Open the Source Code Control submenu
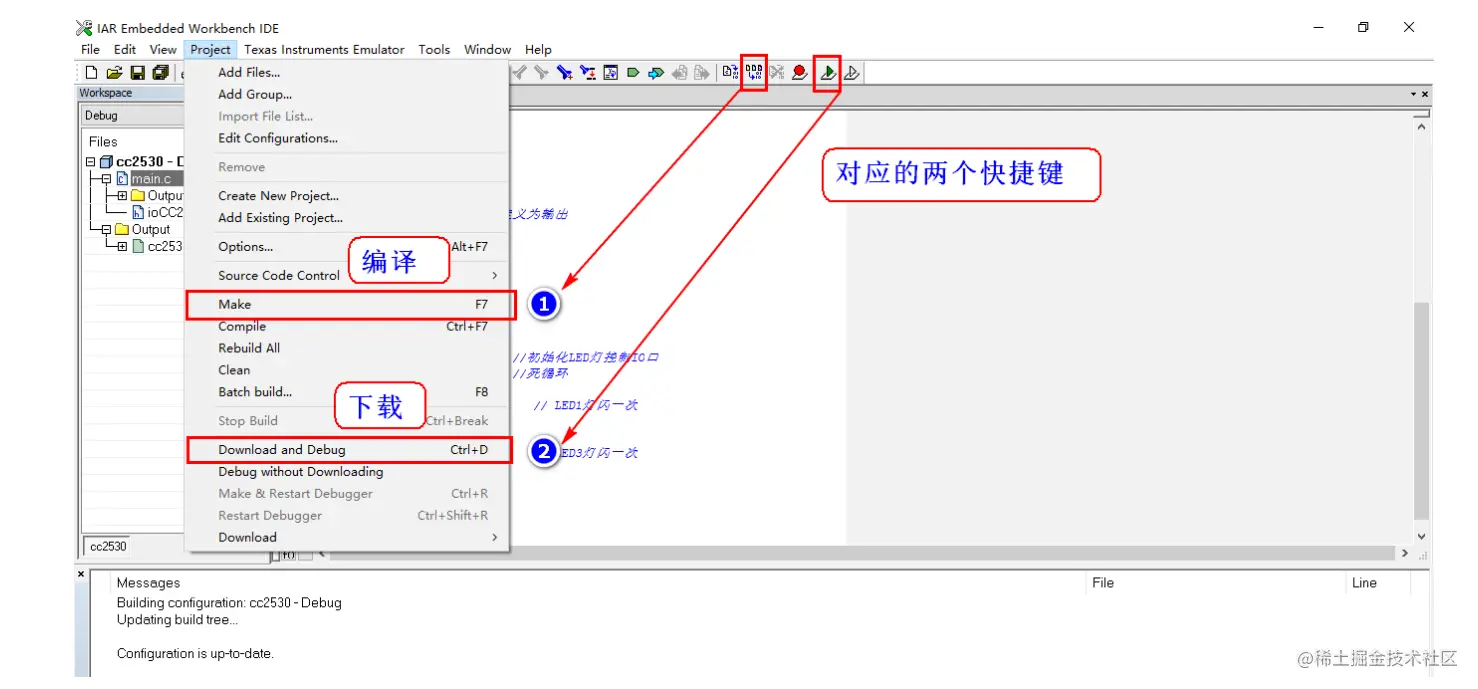The height and width of the screenshot is (689, 1478). coord(347,275)
